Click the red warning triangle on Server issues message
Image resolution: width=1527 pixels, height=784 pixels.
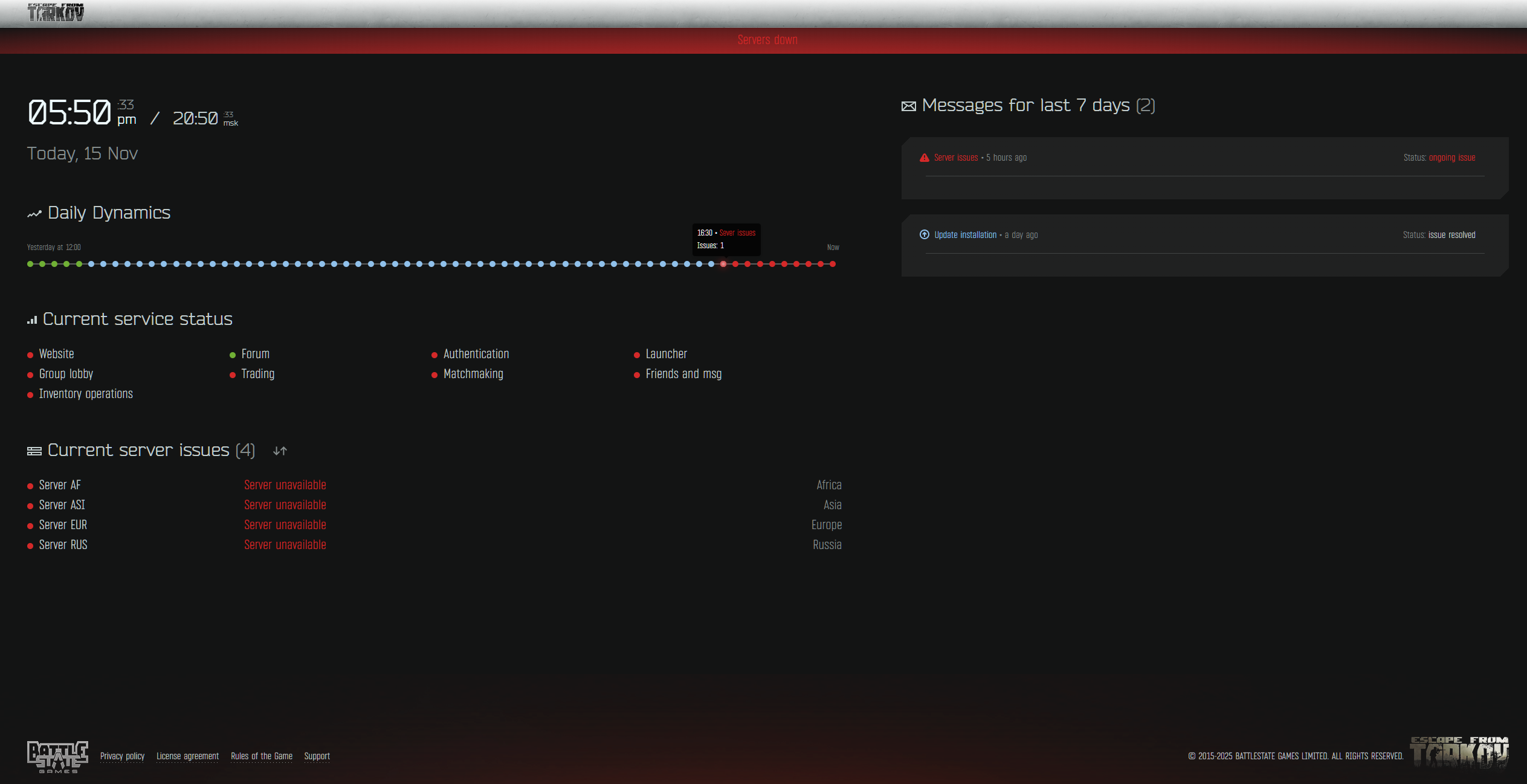[924, 158]
